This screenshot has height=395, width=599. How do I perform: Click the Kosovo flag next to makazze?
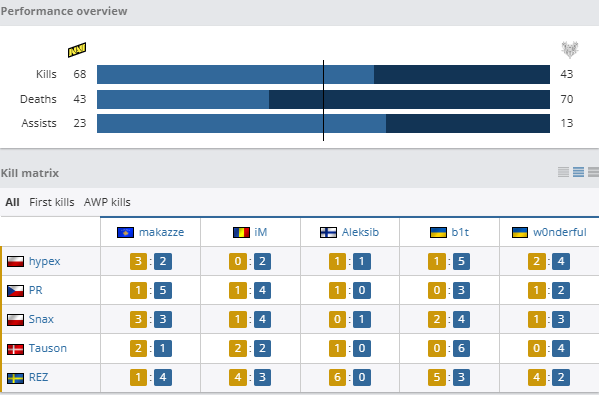(x=125, y=232)
